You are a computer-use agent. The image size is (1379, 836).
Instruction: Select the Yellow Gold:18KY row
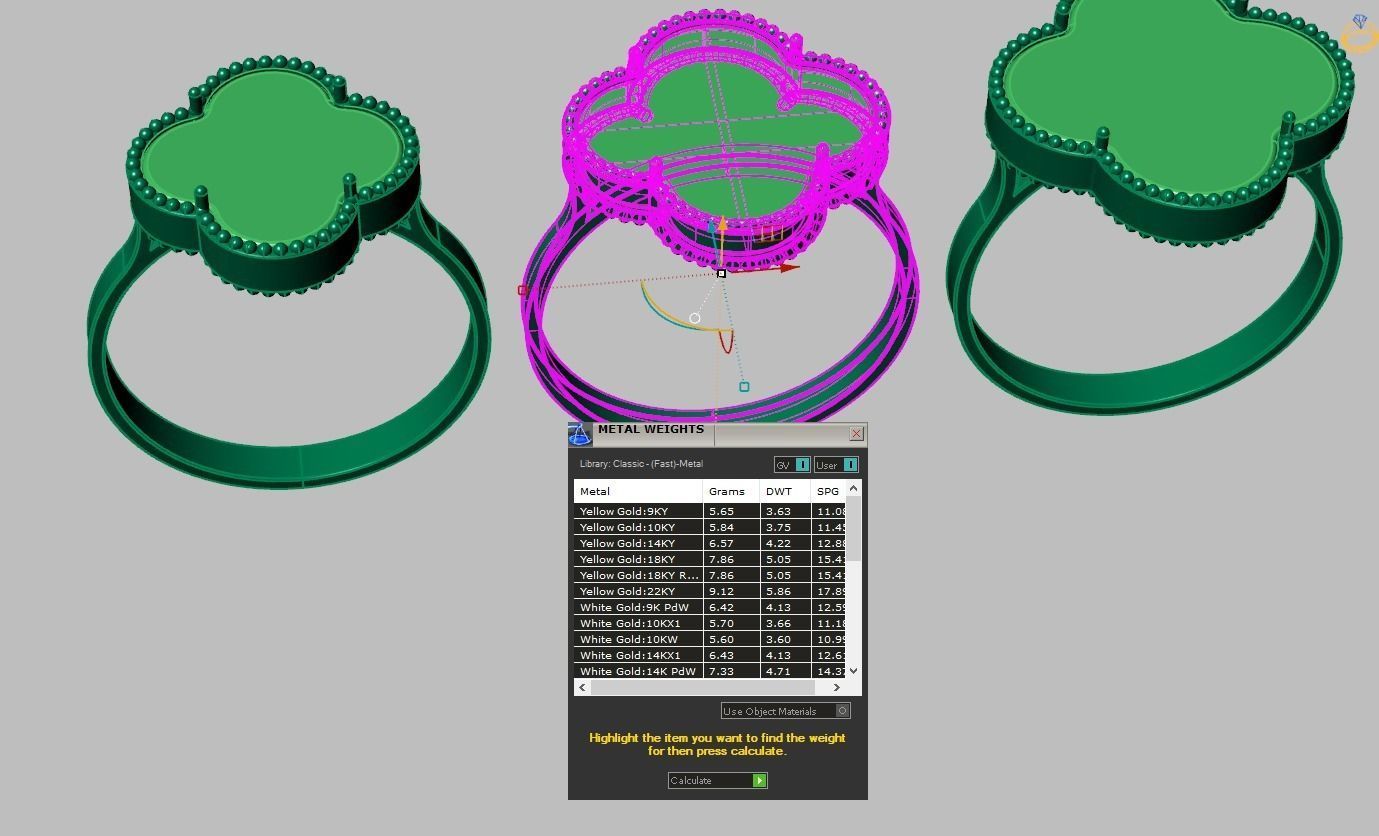[x=710, y=559]
